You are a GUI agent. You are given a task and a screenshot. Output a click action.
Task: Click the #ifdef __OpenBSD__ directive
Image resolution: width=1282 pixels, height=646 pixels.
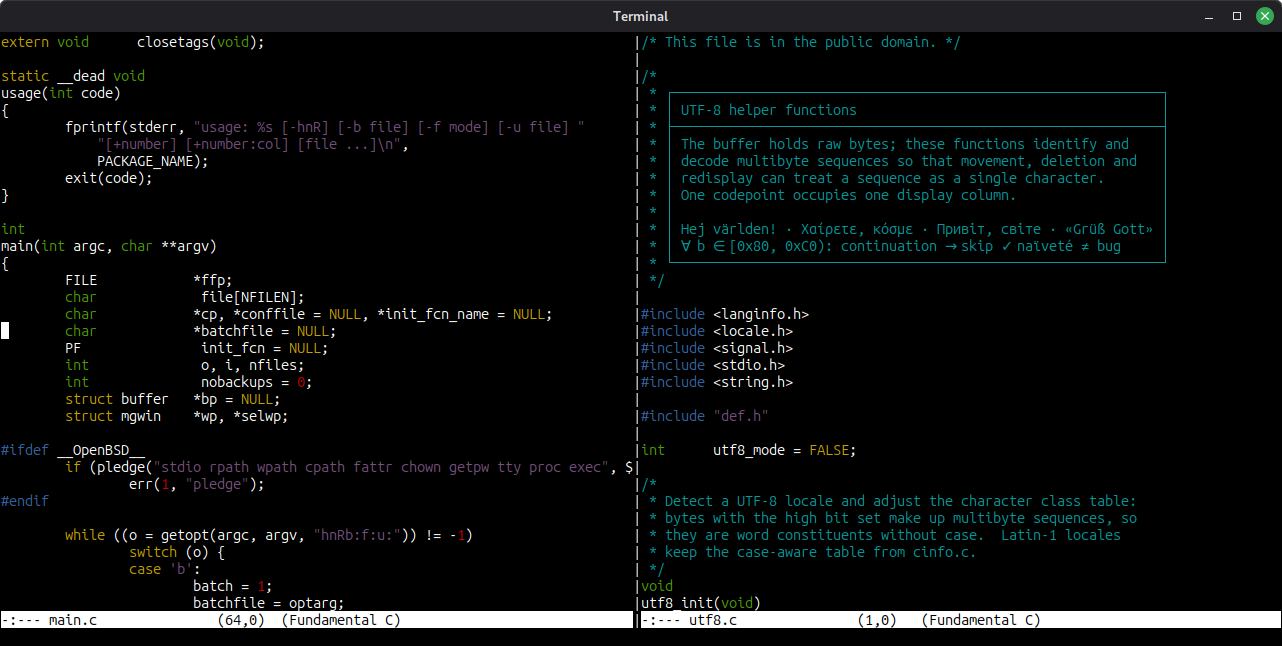pos(73,450)
